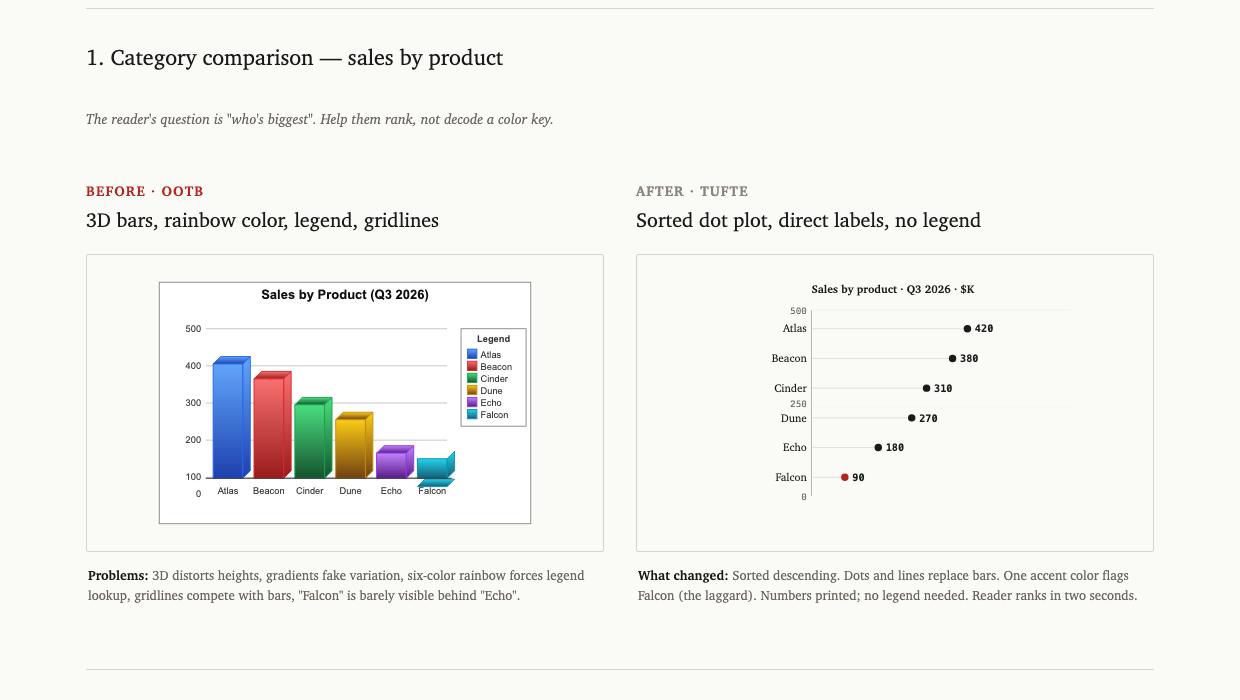1240x700 pixels.
Task: Click the "180" value label in the dot plot
Action: (895, 448)
